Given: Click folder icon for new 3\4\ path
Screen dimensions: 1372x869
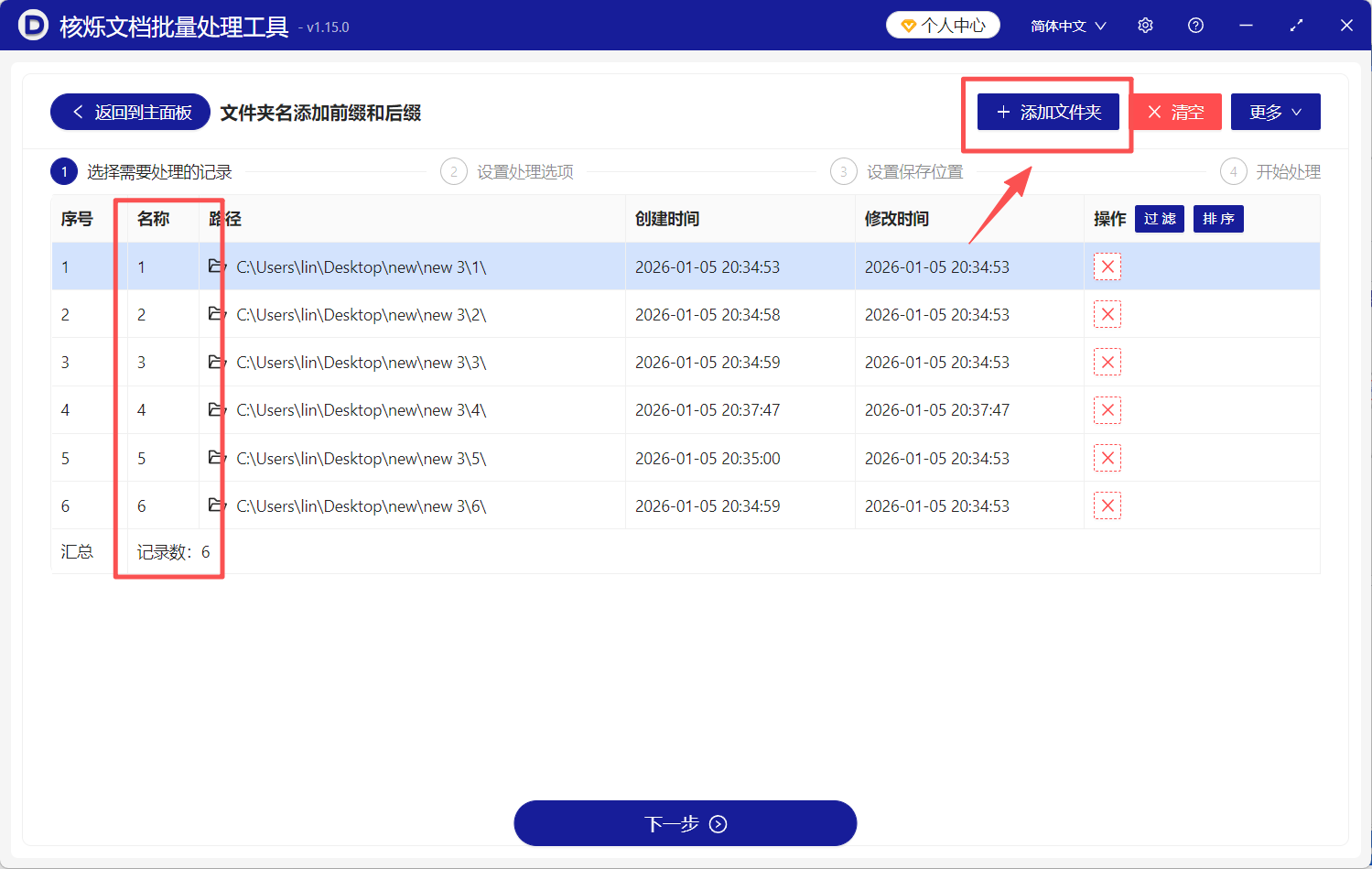Looking at the screenshot, I should click(217, 409).
